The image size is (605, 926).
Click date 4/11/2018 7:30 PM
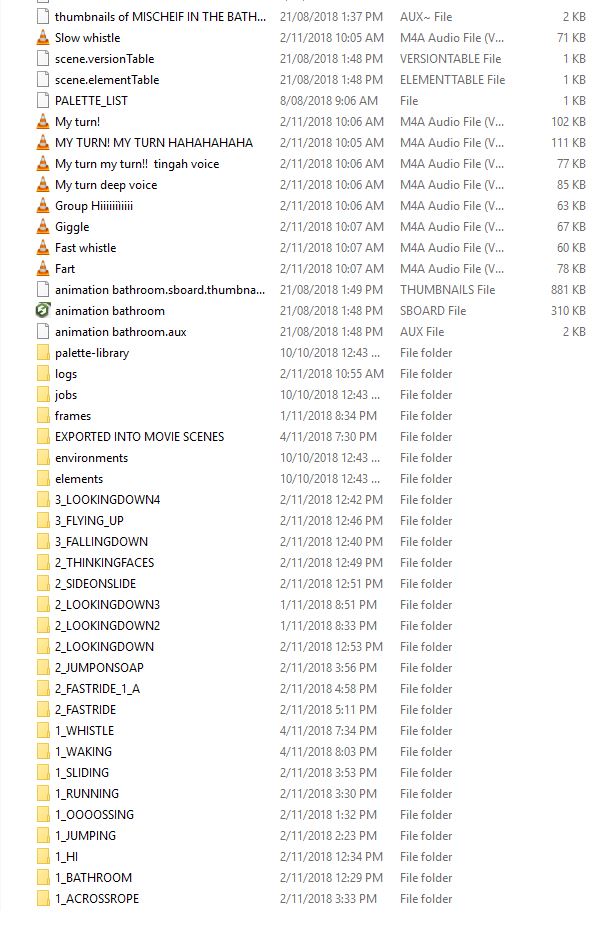(x=328, y=437)
